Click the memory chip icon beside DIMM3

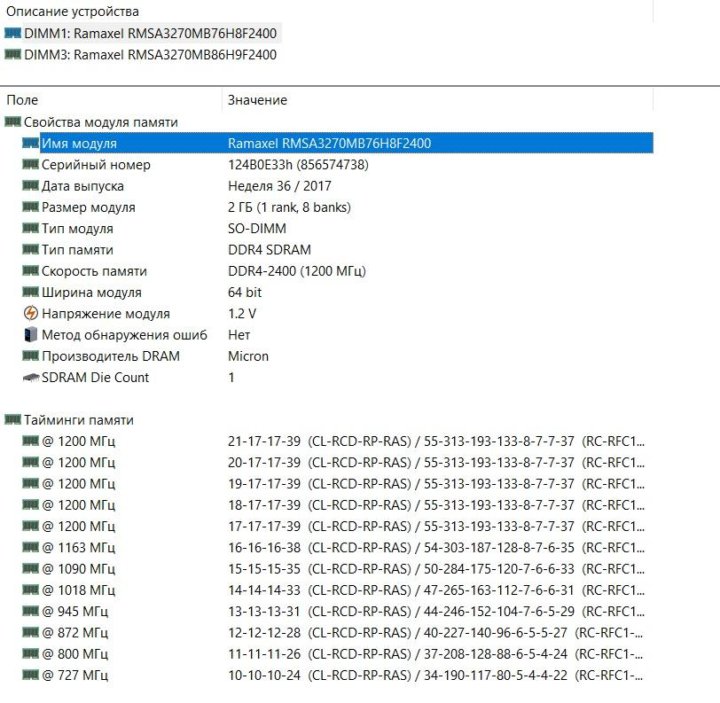pyautogui.click(x=13, y=54)
